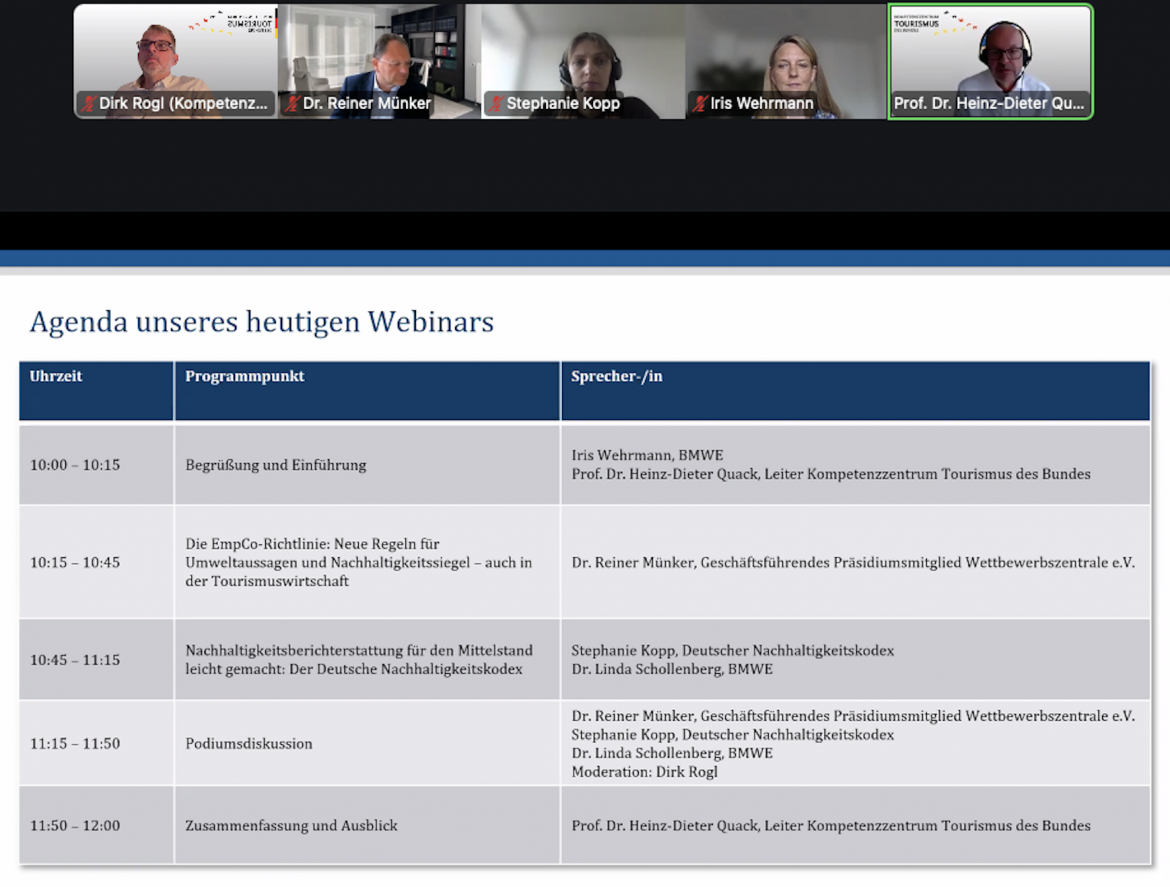
Task: Select Iris Wehrmann's video thumbnail
Action: [786, 61]
